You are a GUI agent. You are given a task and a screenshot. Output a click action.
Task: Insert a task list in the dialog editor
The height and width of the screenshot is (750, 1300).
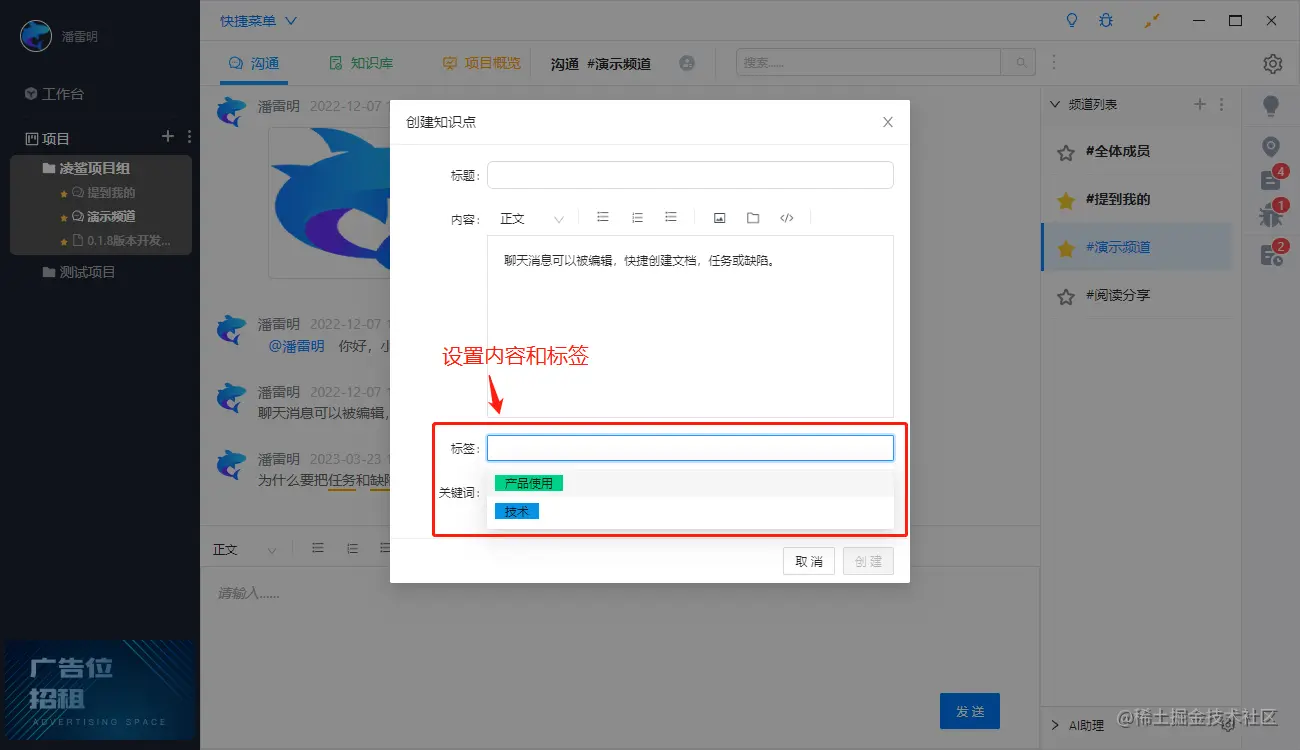pyautogui.click(x=671, y=218)
